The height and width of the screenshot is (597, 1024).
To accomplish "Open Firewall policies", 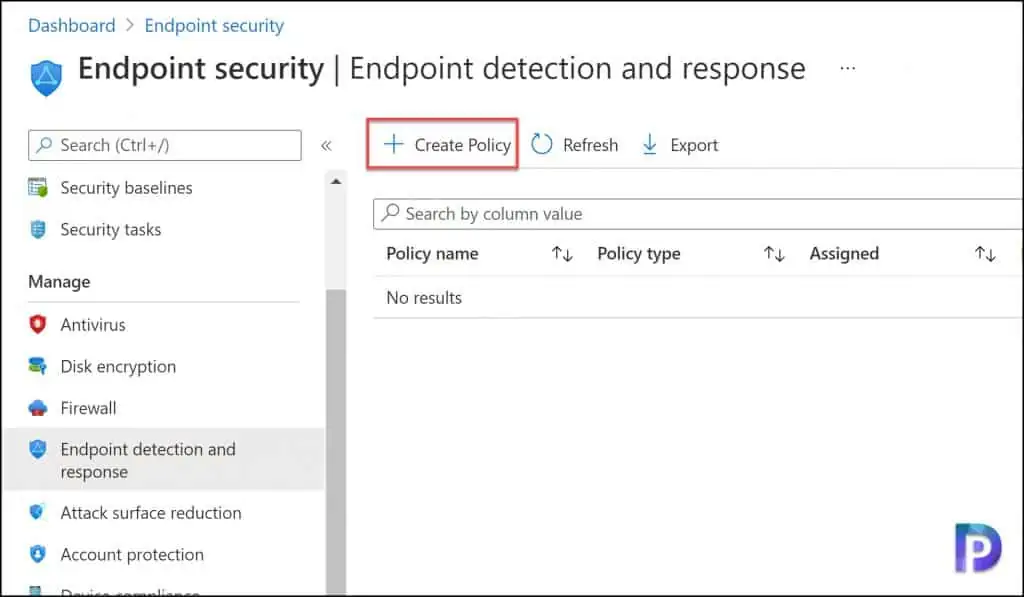I will pos(88,408).
